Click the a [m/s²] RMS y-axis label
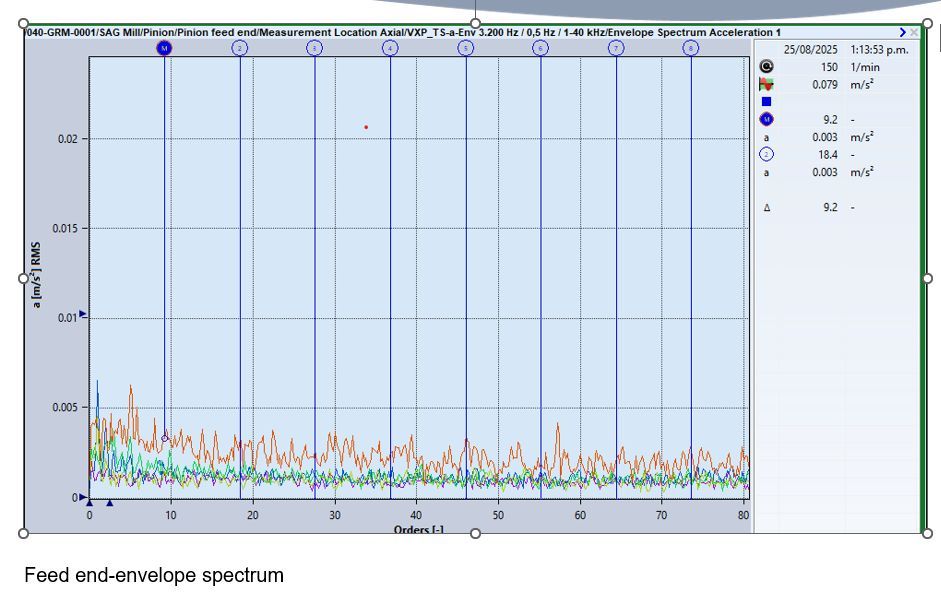This screenshot has width=941, height=605. pos(37,275)
